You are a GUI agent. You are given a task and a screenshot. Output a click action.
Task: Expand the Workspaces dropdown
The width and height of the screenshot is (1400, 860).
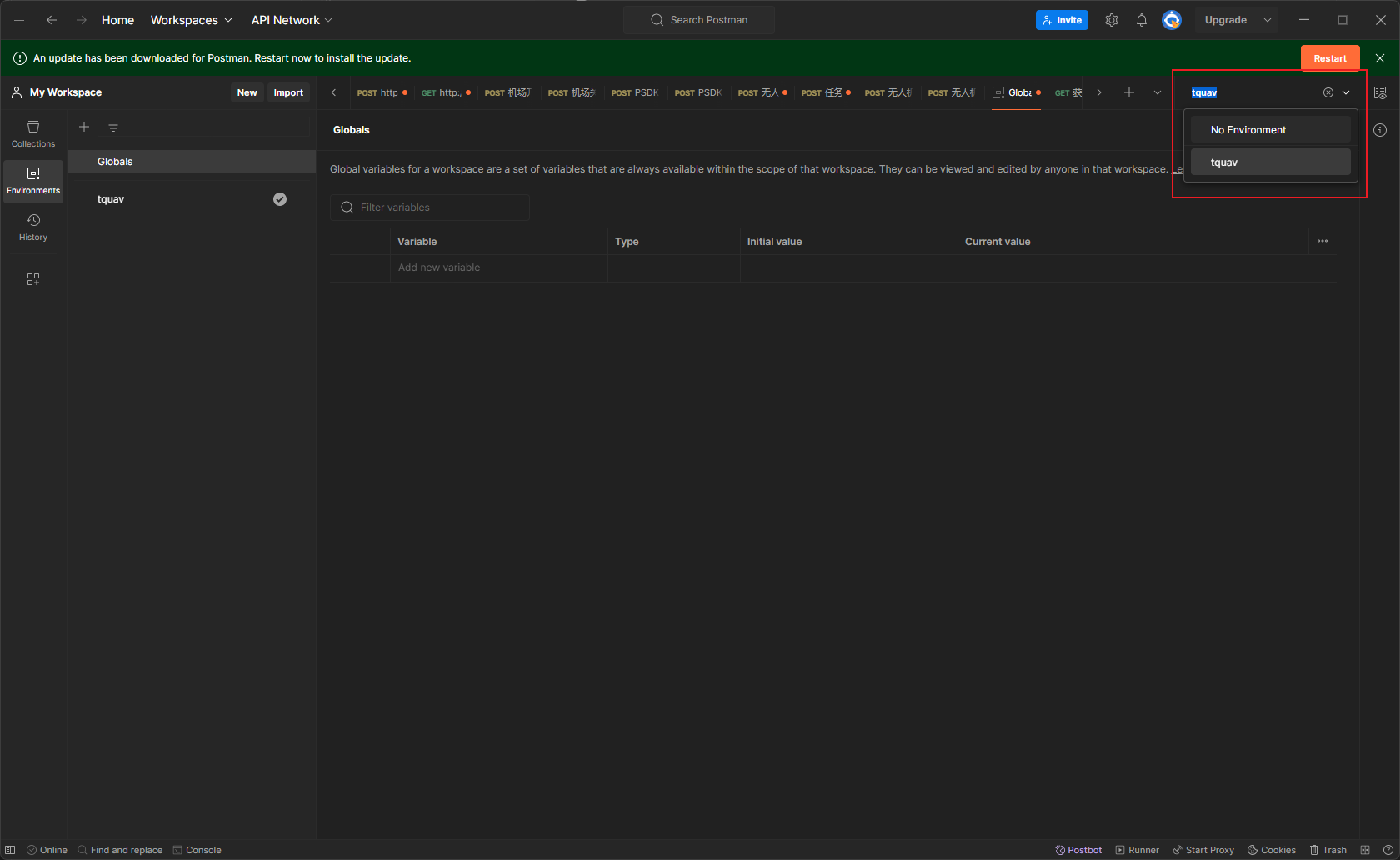click(192, 20)
